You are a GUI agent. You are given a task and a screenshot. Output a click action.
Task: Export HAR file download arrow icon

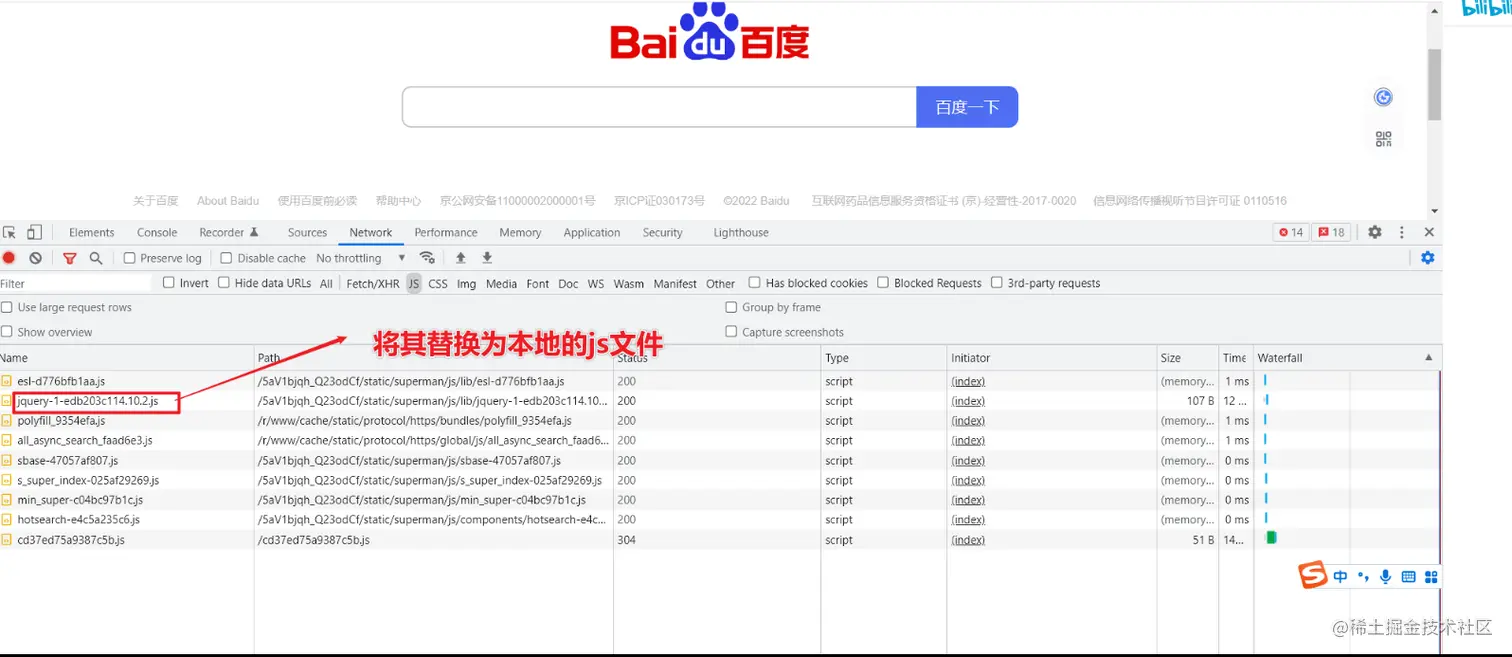(487, 258)
